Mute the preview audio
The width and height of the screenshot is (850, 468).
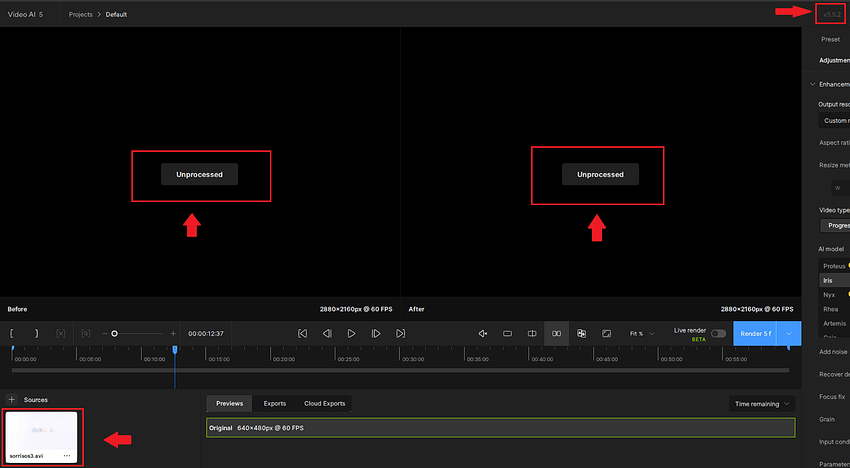click(482, 333)
